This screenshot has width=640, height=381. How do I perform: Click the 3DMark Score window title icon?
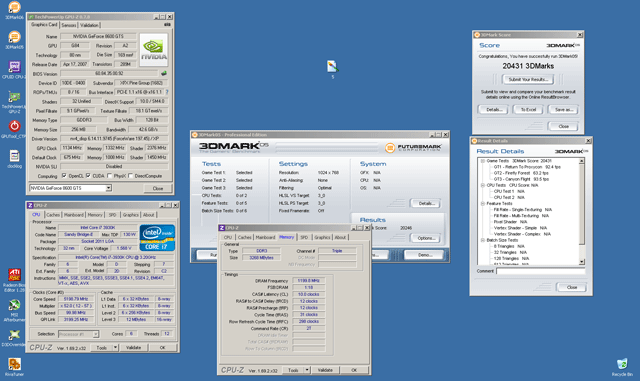[477, 35]
